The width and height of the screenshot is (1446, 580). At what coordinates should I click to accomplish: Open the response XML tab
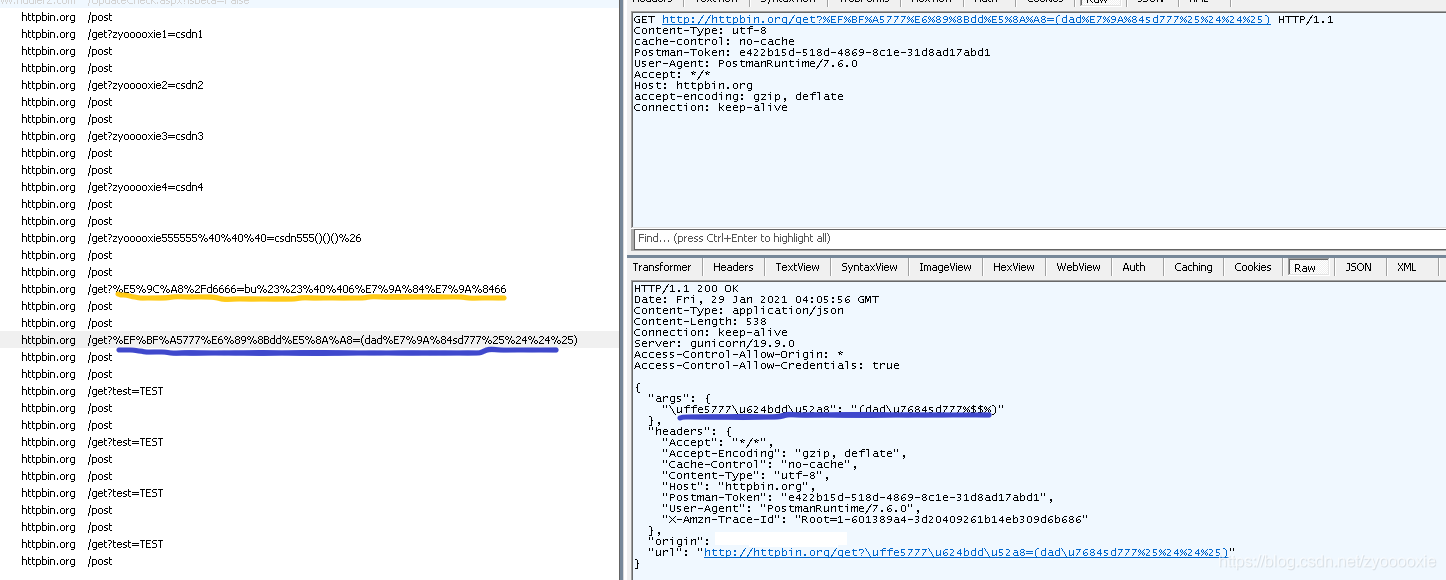tap(1406, 267)
